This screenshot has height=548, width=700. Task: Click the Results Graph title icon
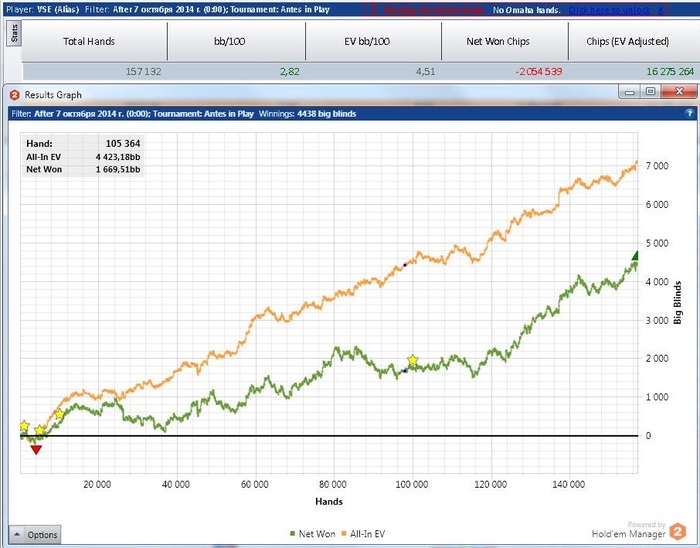[x=15, y=95]
